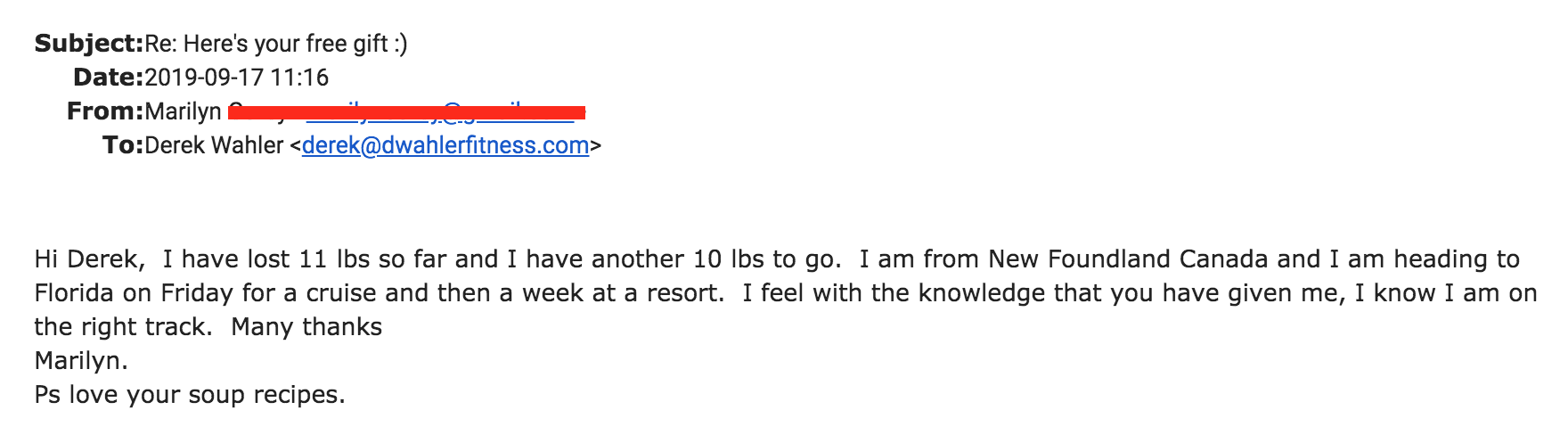Screen dimensions: 1568x435
Task: Click the "Ps love your soup recipes" line
Action: [189, 395]
